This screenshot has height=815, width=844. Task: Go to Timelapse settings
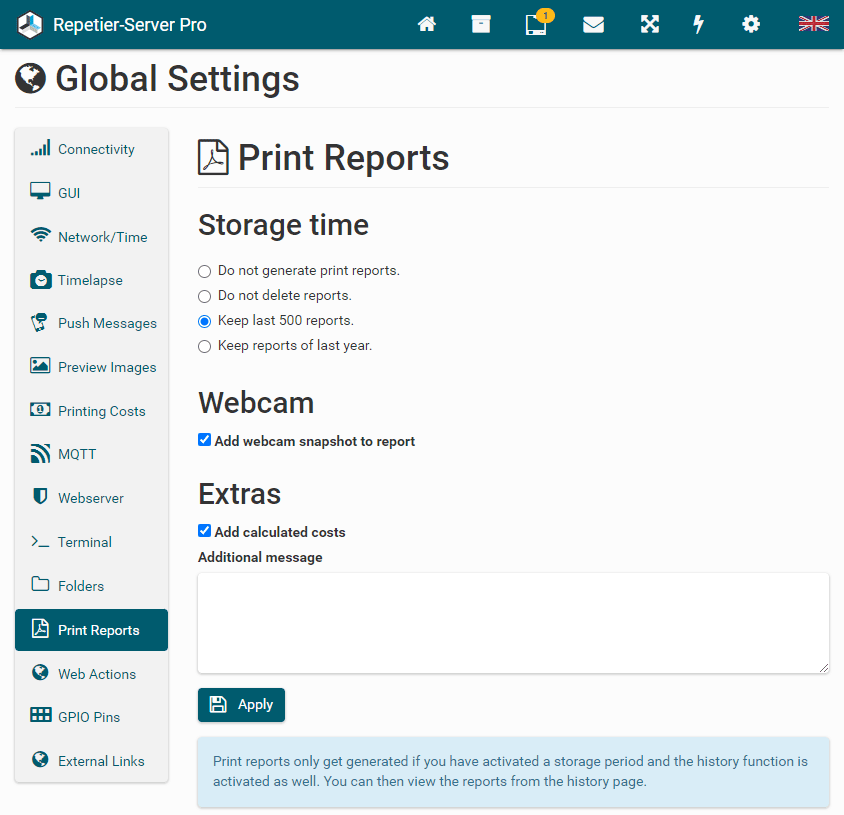(92, 280)
